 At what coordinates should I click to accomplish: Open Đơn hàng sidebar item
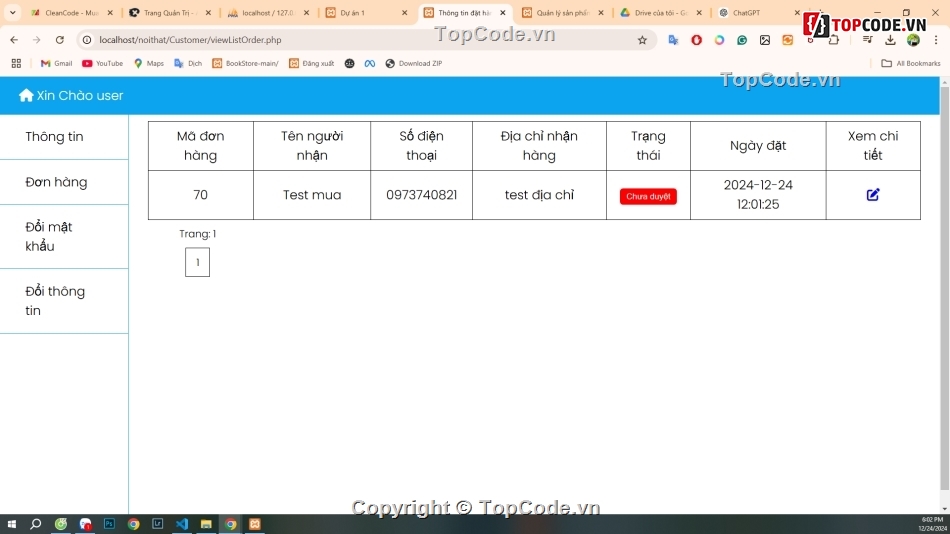[x=64, y=182]
